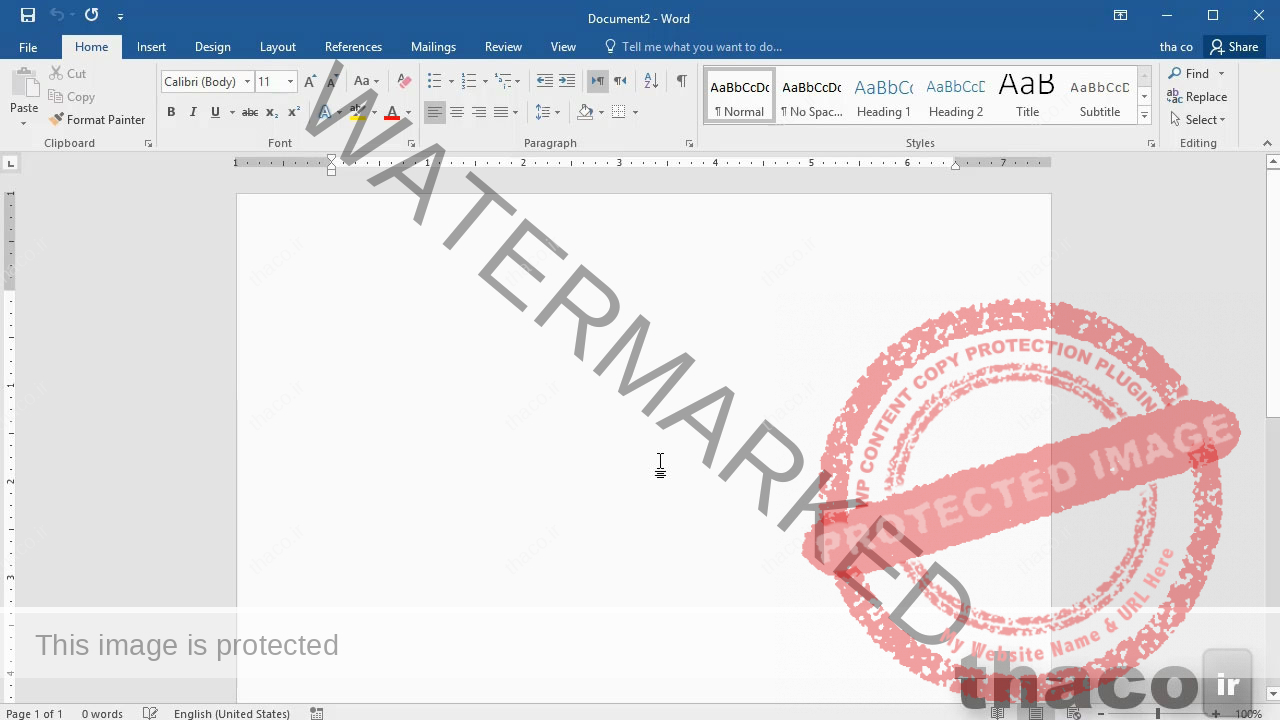Click the tab selector at ruler corner

(x=10, y=163)
